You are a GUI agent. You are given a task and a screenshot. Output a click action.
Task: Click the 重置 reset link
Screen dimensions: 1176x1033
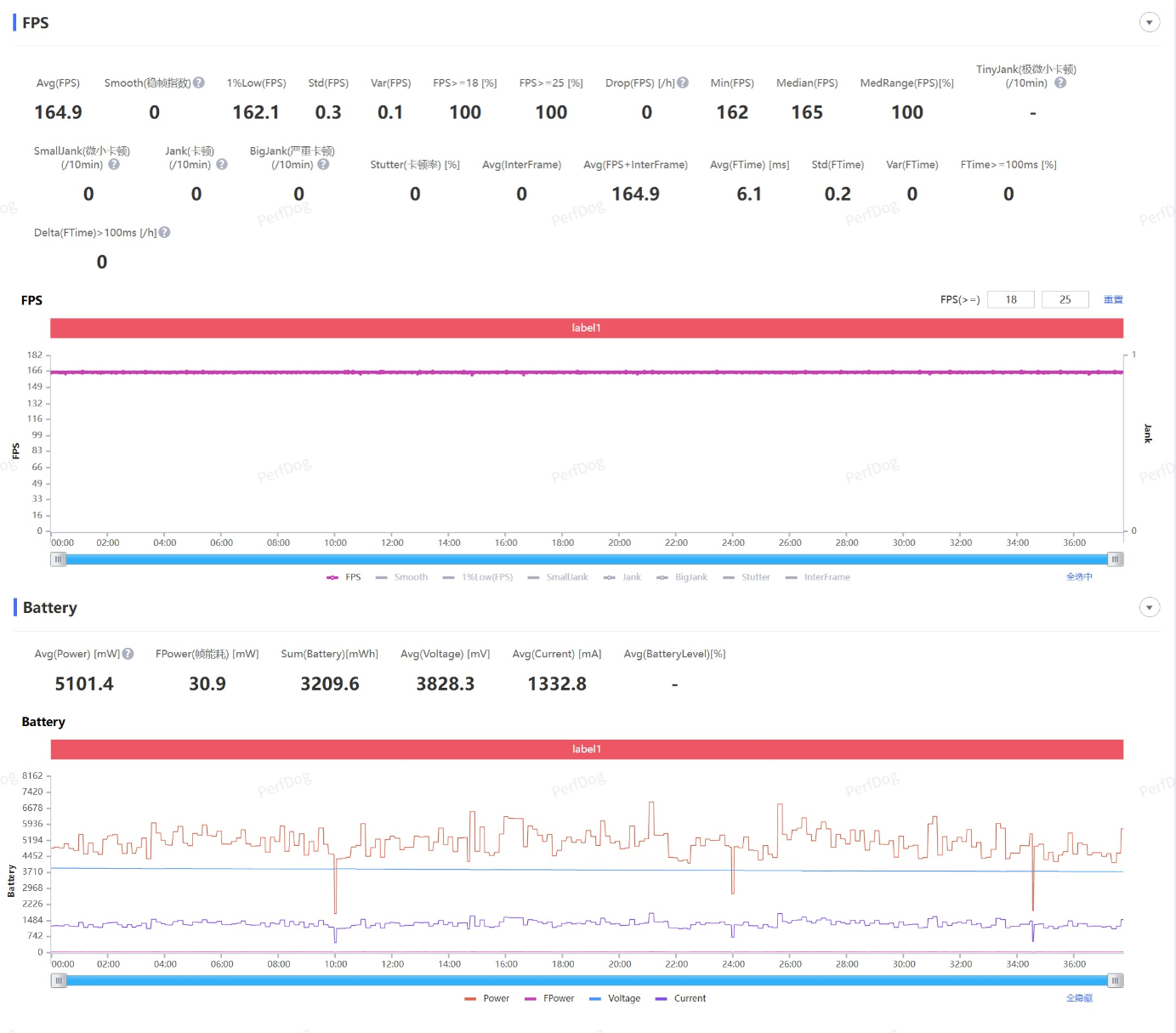(1113, 299)
